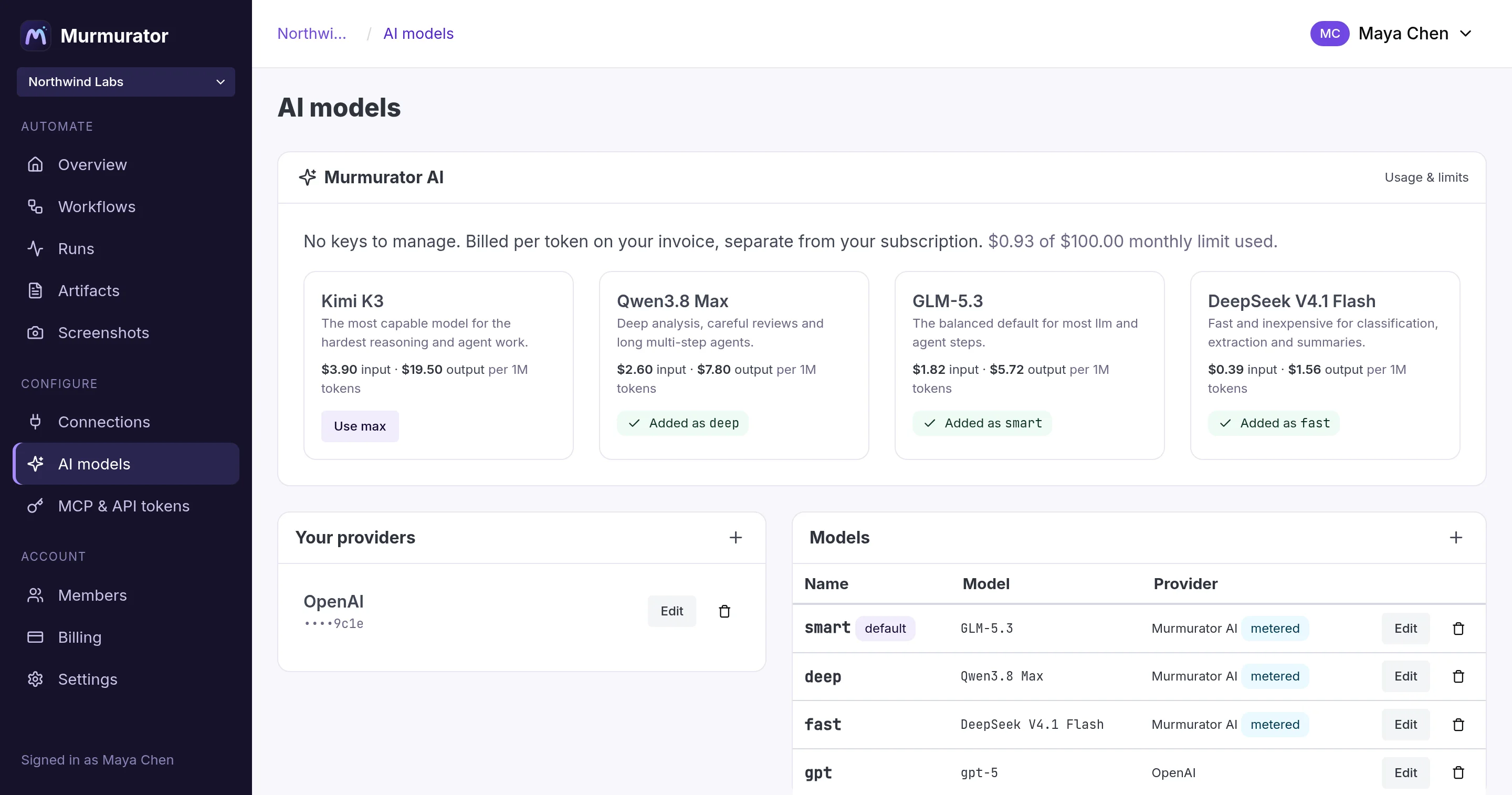
Task: Edit the gpt model row
Action: (x=1405, y=773)
